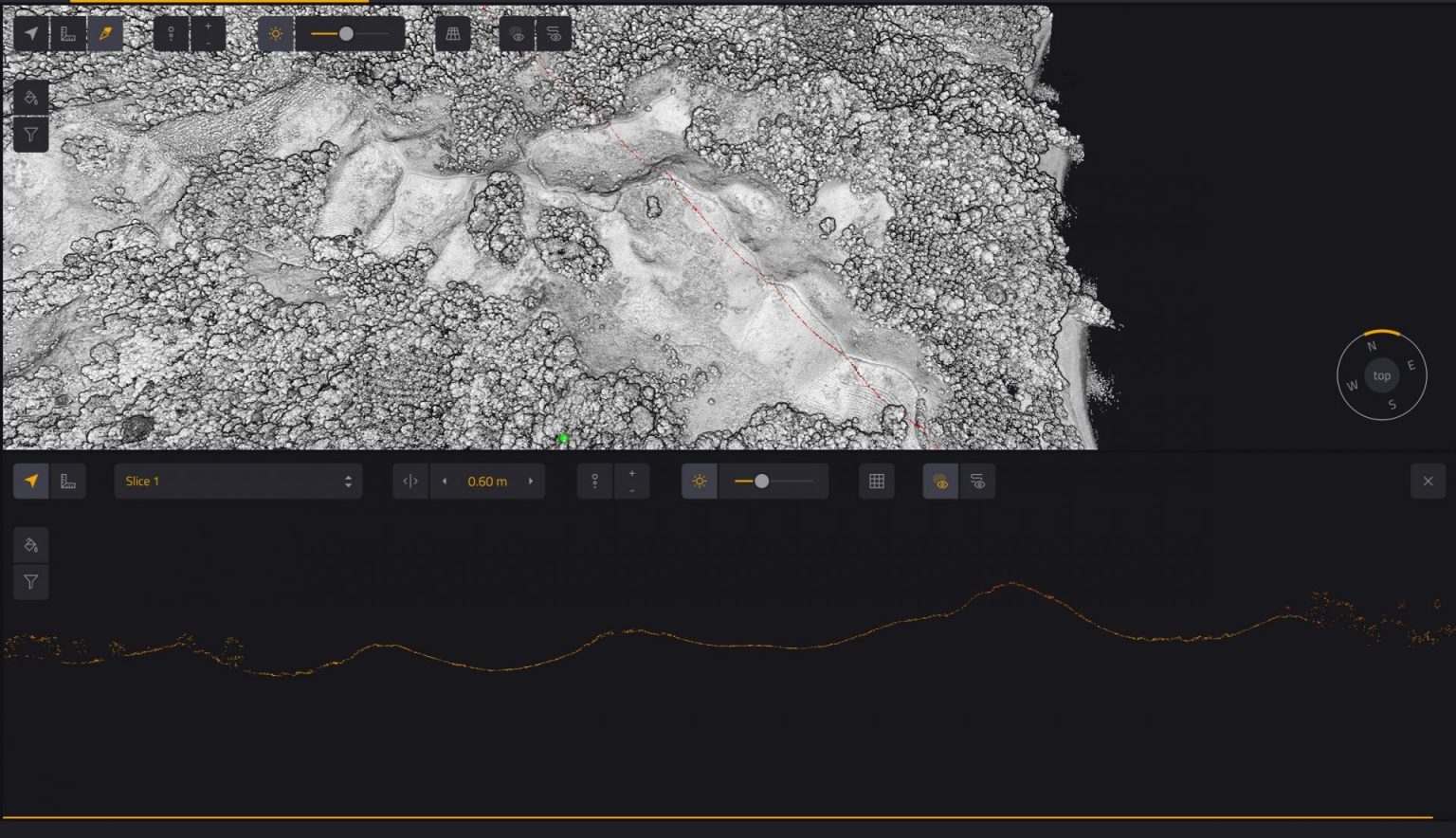
Task: Toggle point cloud visibility in slice view
Action: pyautogui.click(x=940, y=482)
